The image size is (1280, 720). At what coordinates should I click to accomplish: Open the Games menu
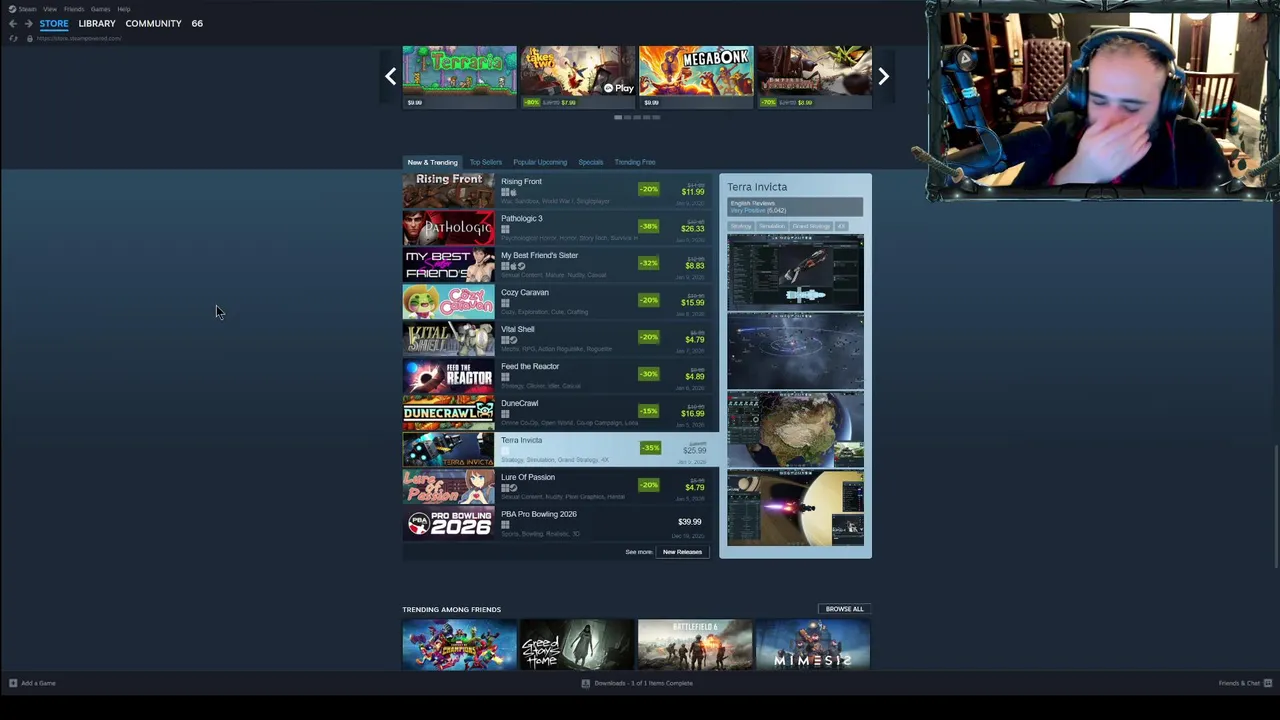click(100, 9)
